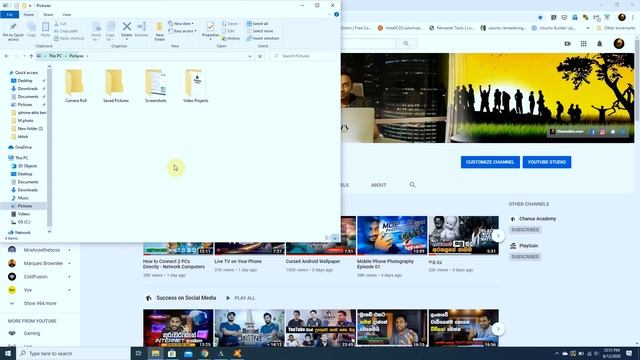
Task: Open Gaming in More from YouTube
Action: point(31,333)
